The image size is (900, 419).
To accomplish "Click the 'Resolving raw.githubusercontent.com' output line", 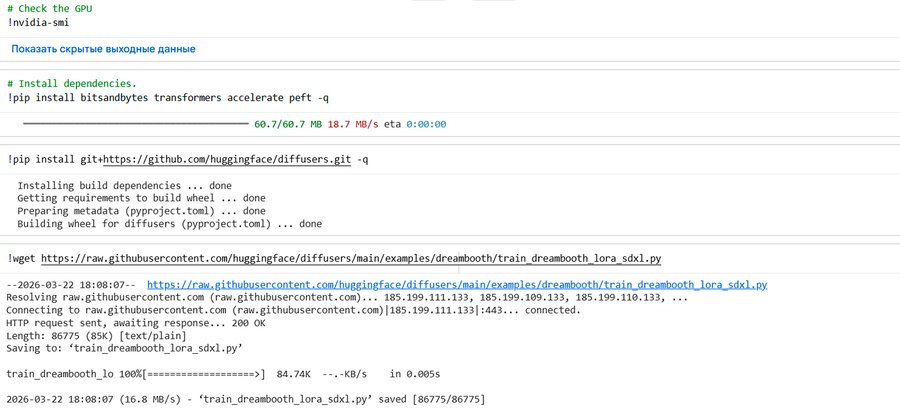I will tap(347, 297).
